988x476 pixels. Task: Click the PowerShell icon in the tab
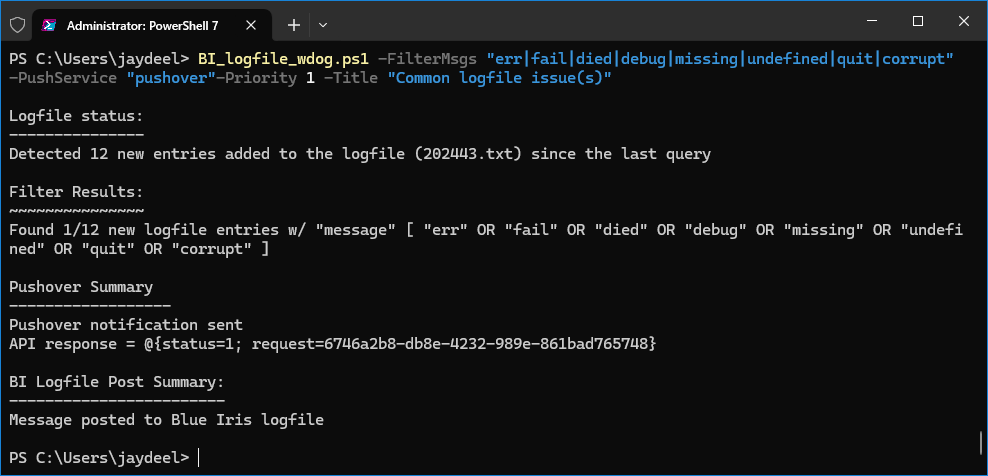pyautogui.click(x=48, y=25)
